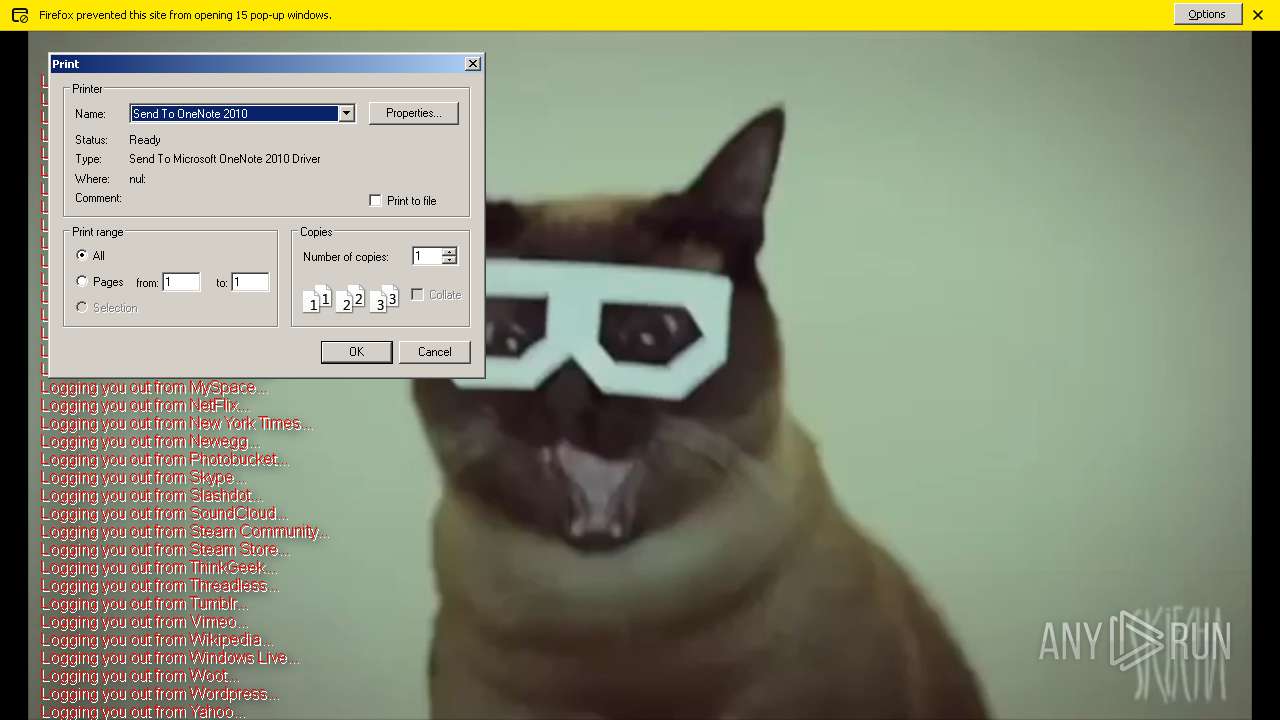This screenshot has height=720, width=1280.
Task: Click the Number of copies field
Action: [427, 257]
